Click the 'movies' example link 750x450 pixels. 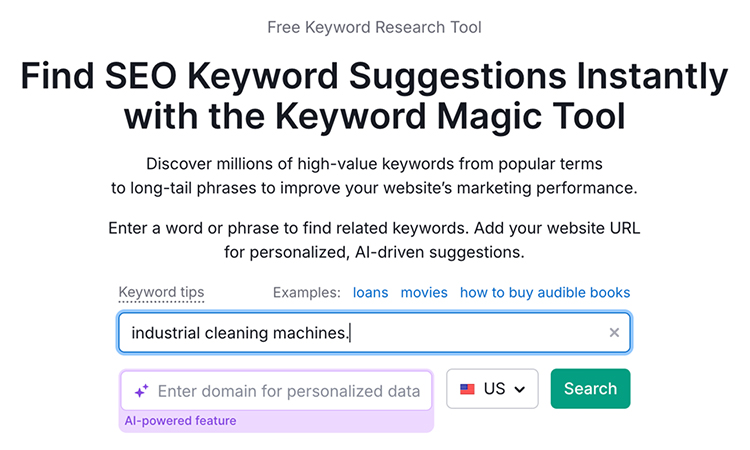[424, 293]
